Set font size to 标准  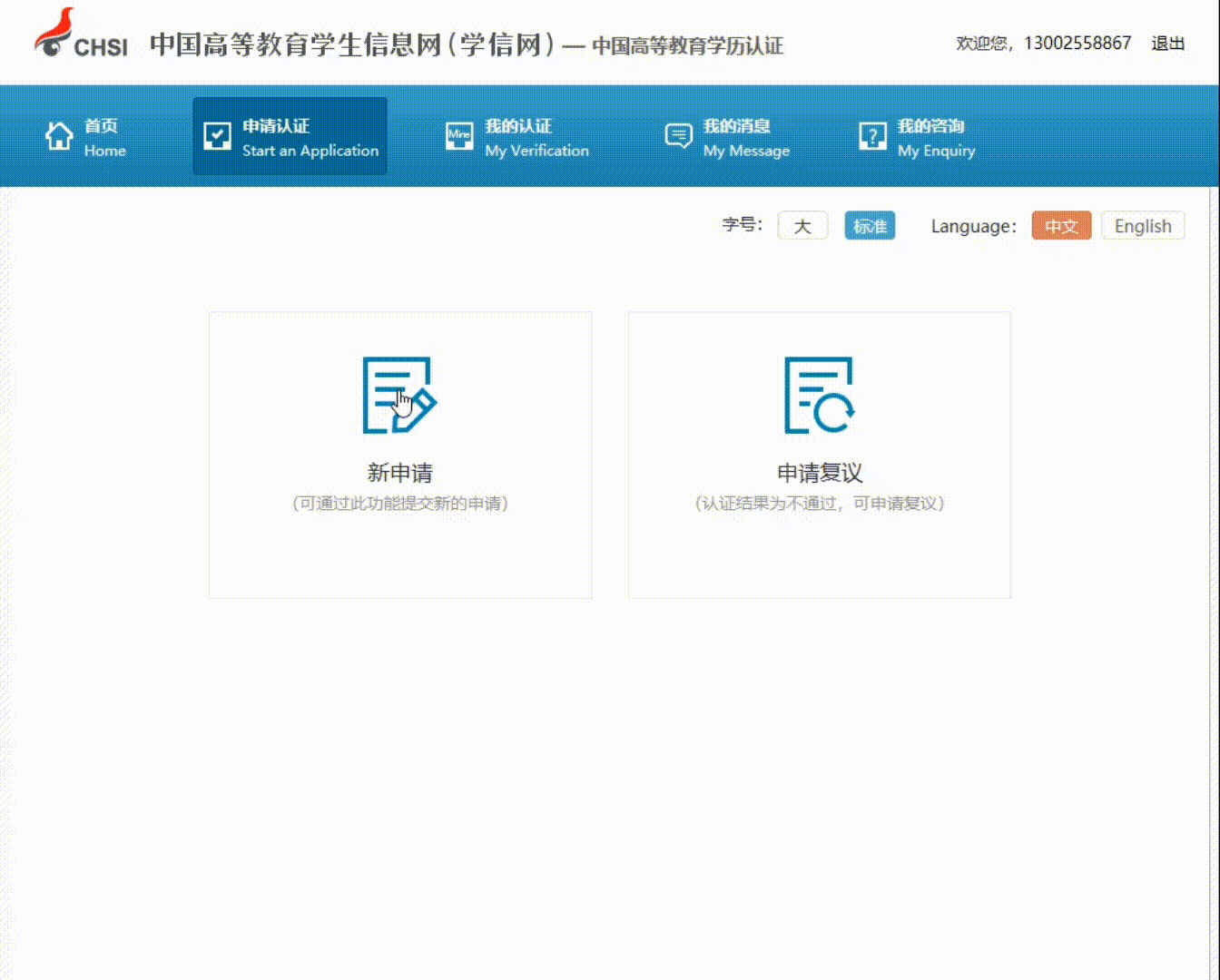(x=870, y=226)
